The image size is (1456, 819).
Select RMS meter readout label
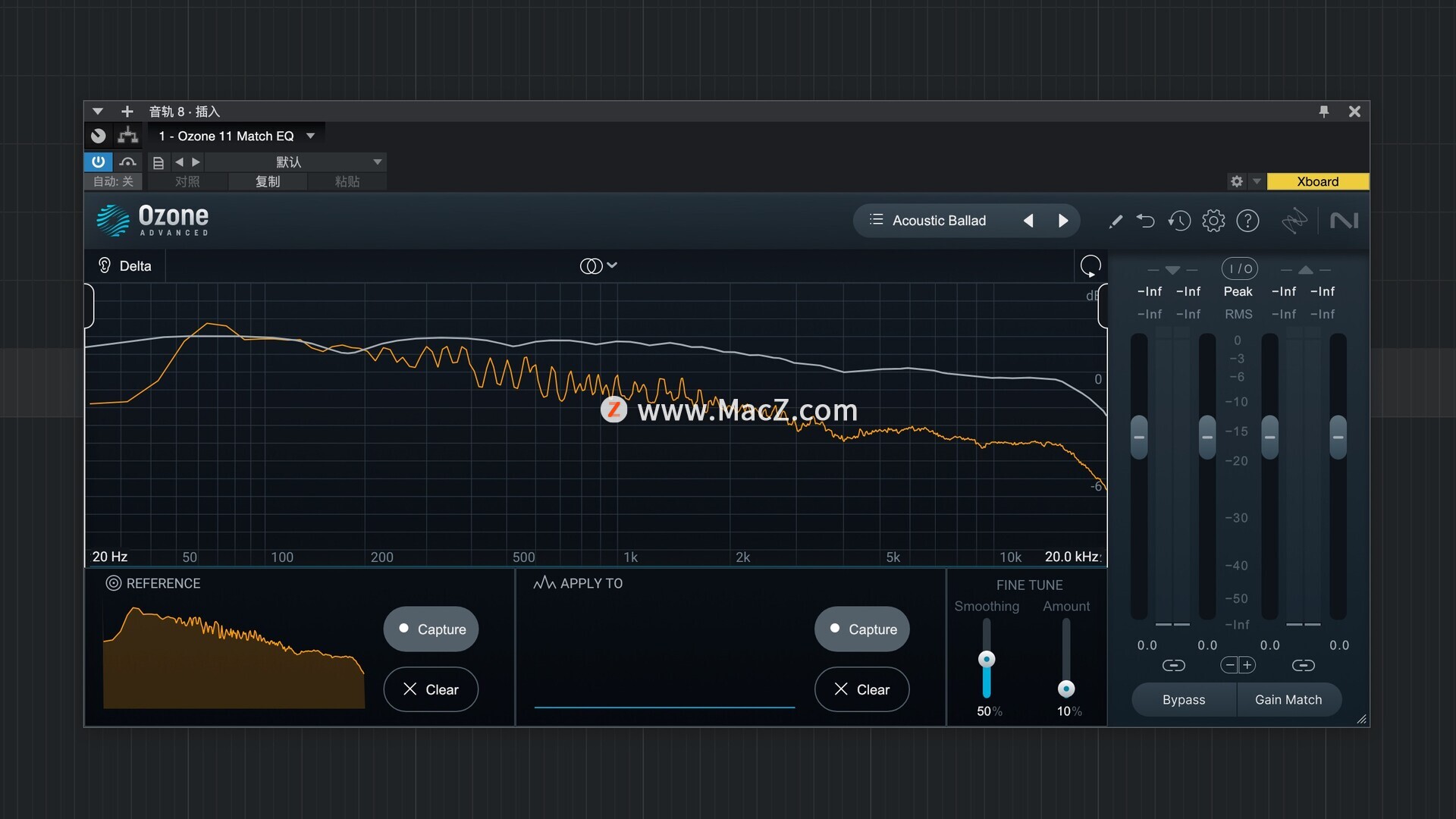coord(1238,314)
